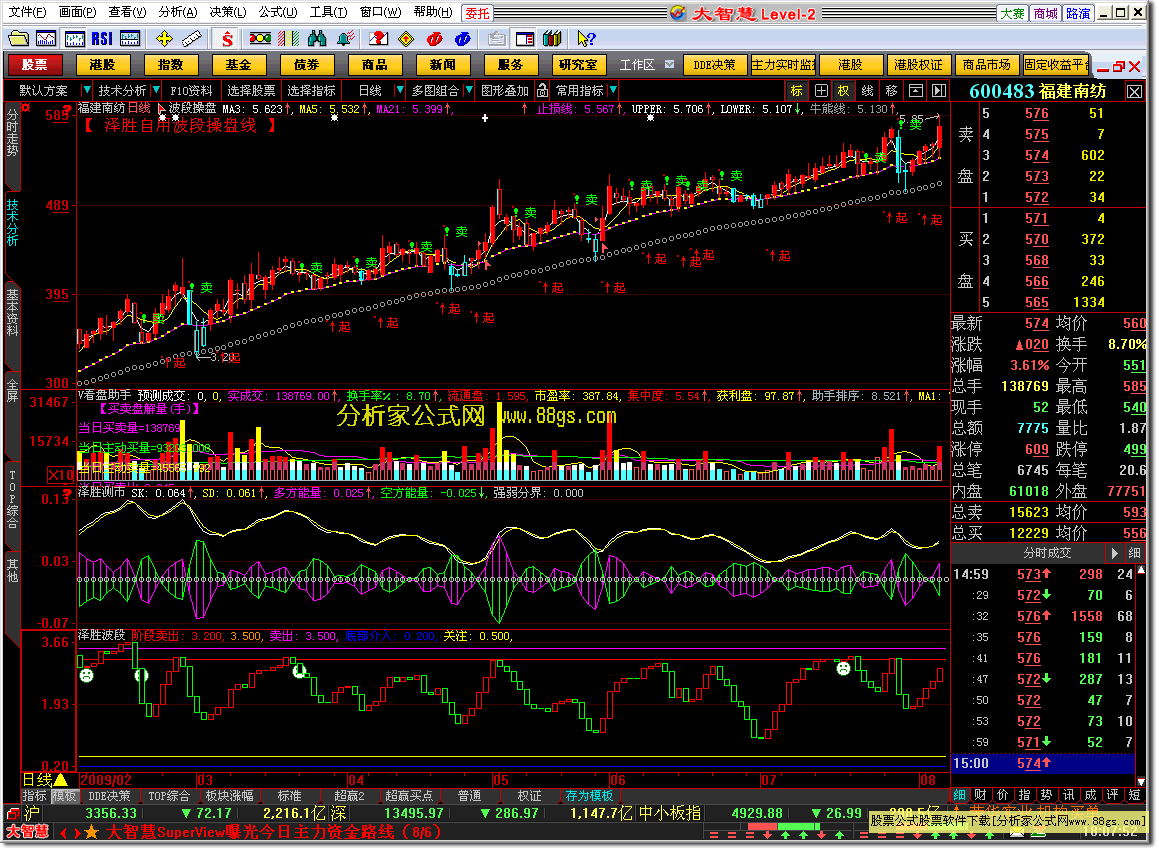Open the 文件(F) menu
This screenshot has height=850, width=1159.
pos(27,12)
